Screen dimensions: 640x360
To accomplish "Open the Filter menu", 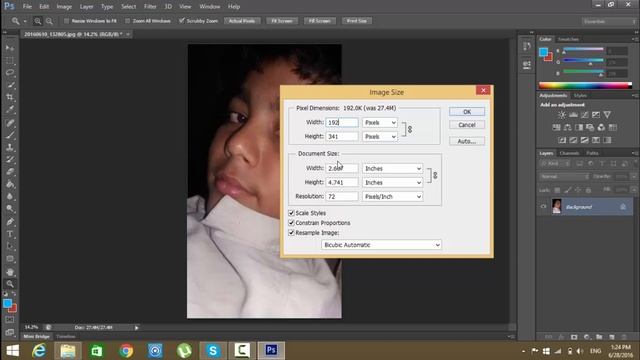I will tap(150, 7).
